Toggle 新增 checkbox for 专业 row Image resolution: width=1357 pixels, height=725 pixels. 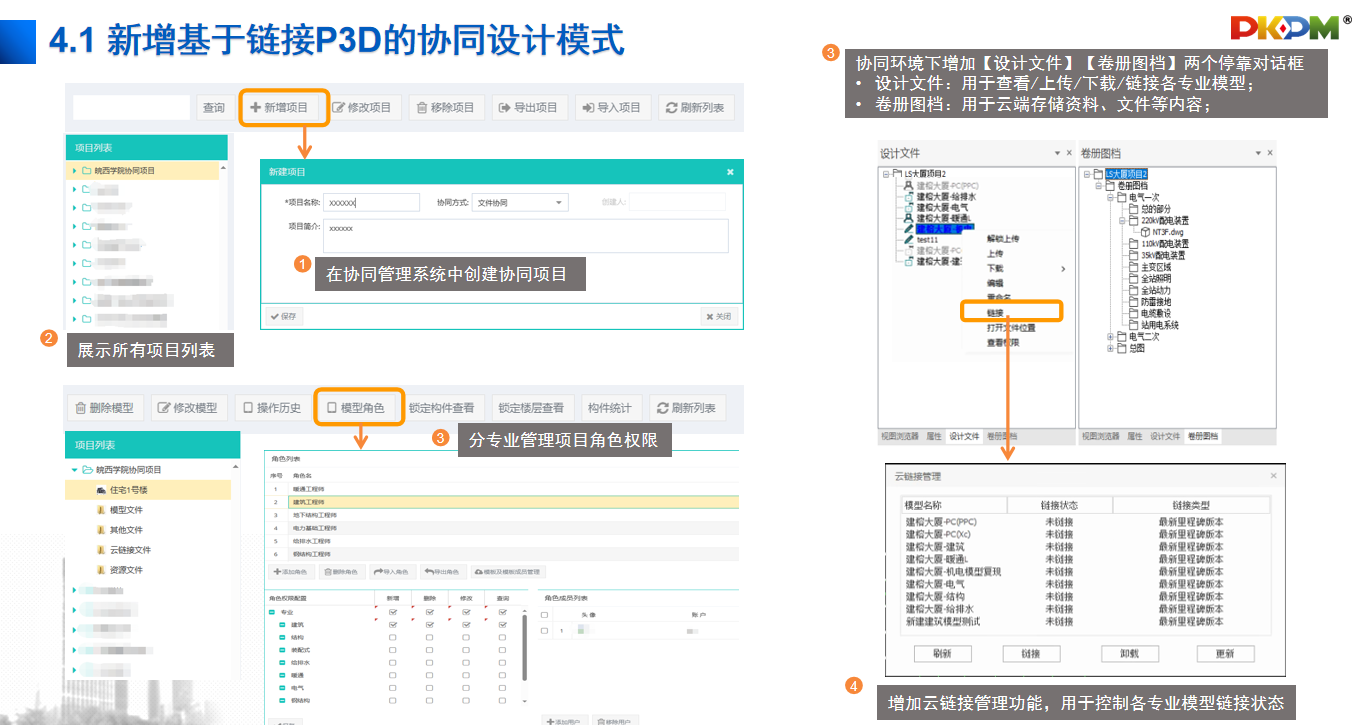393,612
